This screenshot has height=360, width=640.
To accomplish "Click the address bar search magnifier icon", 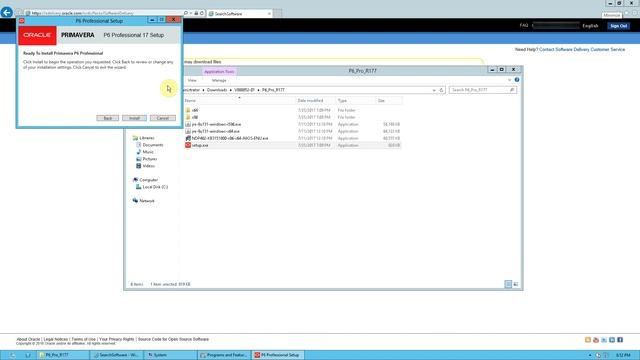I will pos(186,13).
